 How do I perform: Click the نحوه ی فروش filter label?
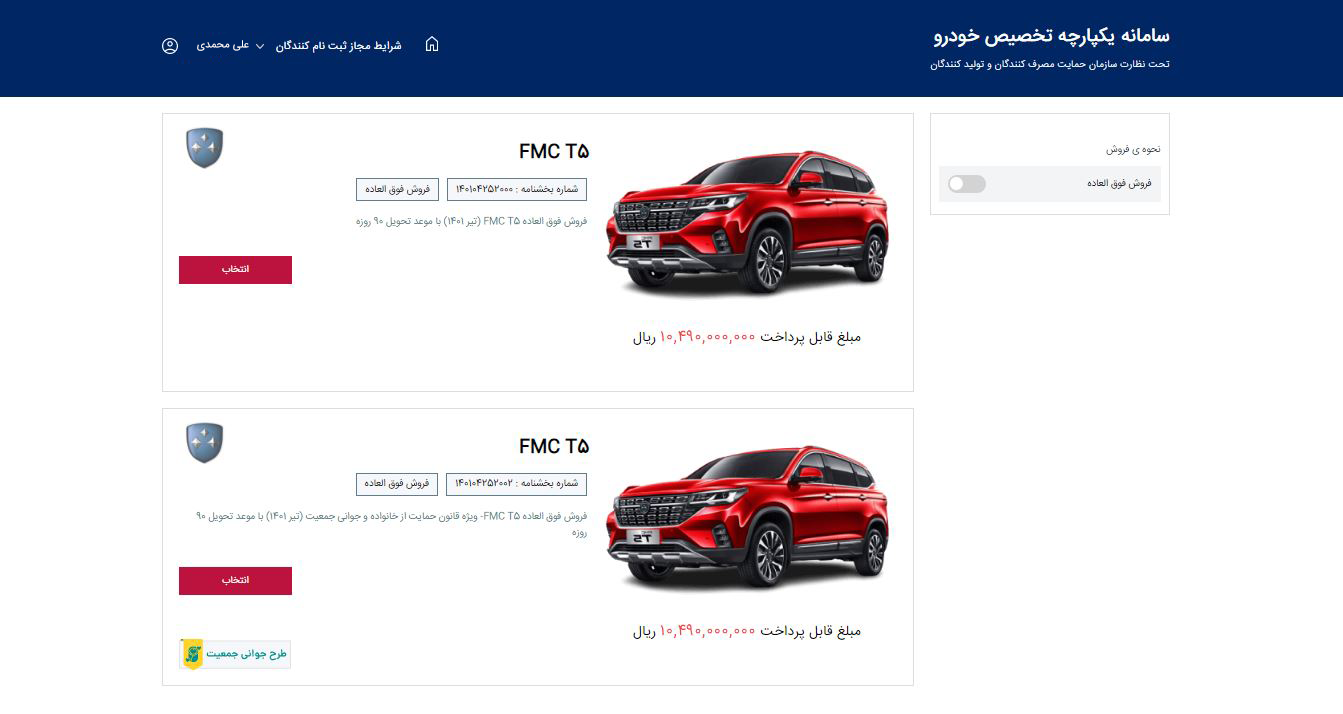(1133, 149)
